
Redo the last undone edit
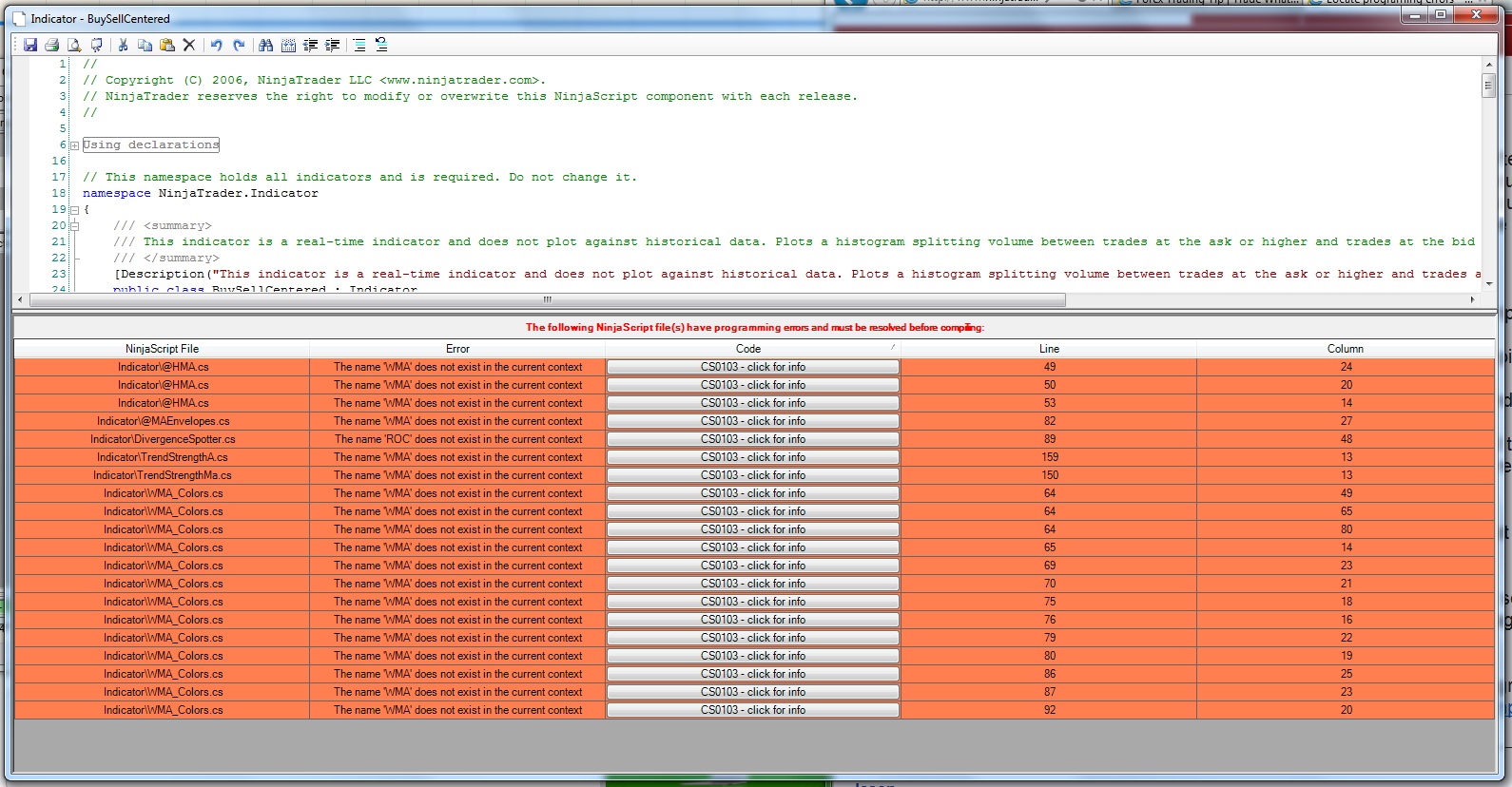pos(239,45)
